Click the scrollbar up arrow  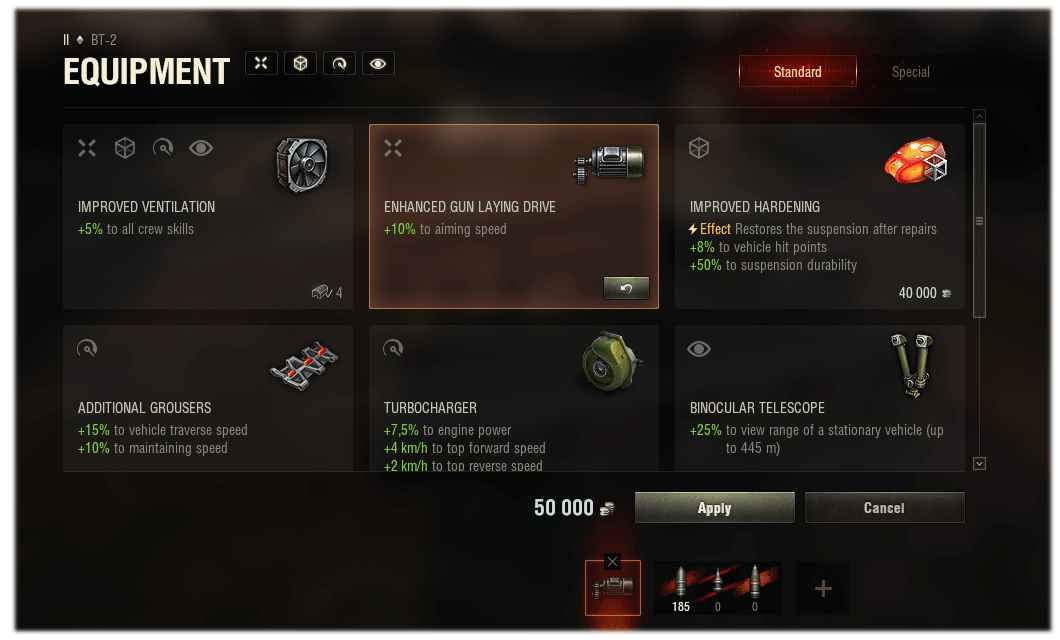[x=979, y=116]
